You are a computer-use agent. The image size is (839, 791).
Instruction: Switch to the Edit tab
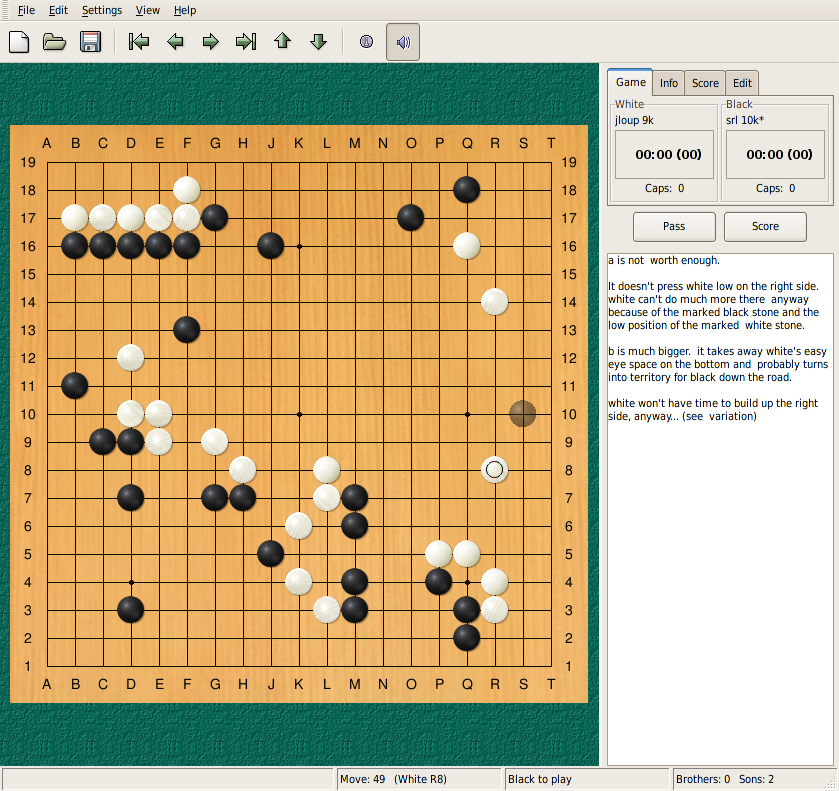[742, 83]
